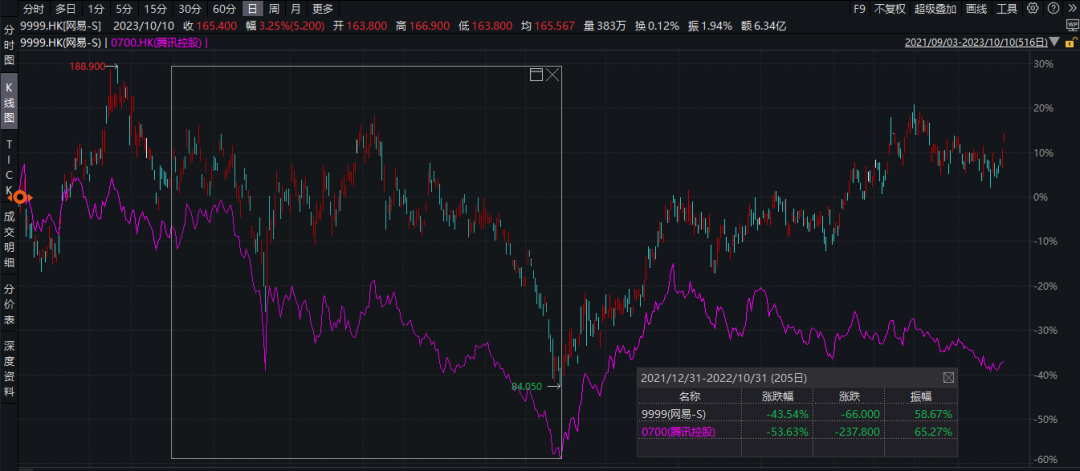This screenshot has height=471, width=1080.
Task: Maximize the interval selection box
Action: 536,75
